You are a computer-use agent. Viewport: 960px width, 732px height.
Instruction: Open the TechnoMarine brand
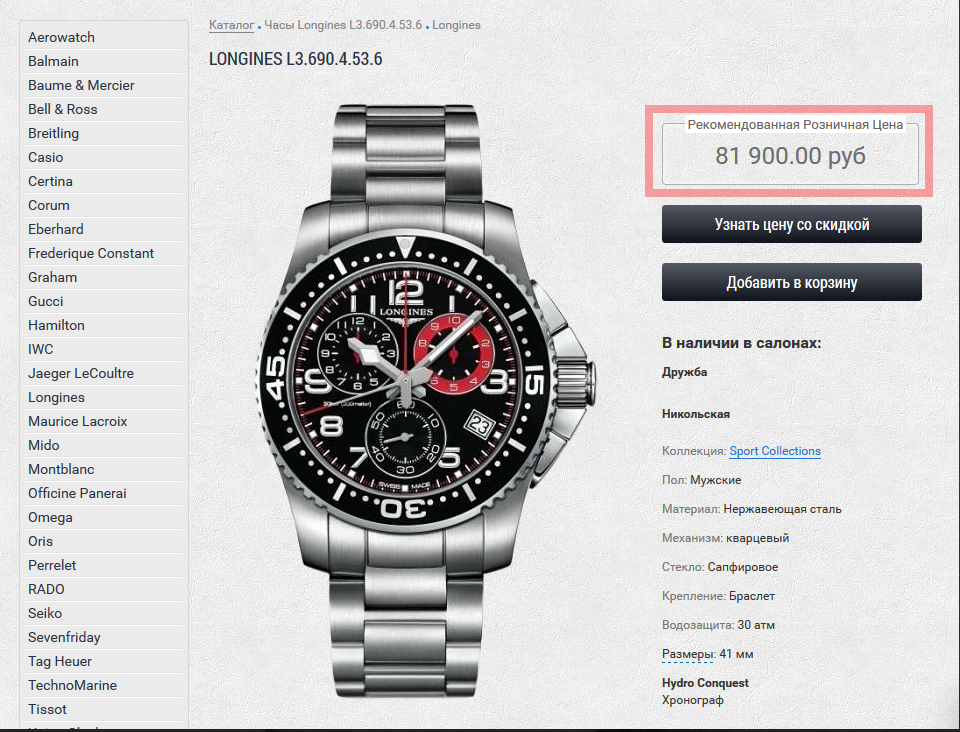coord(72,685)
